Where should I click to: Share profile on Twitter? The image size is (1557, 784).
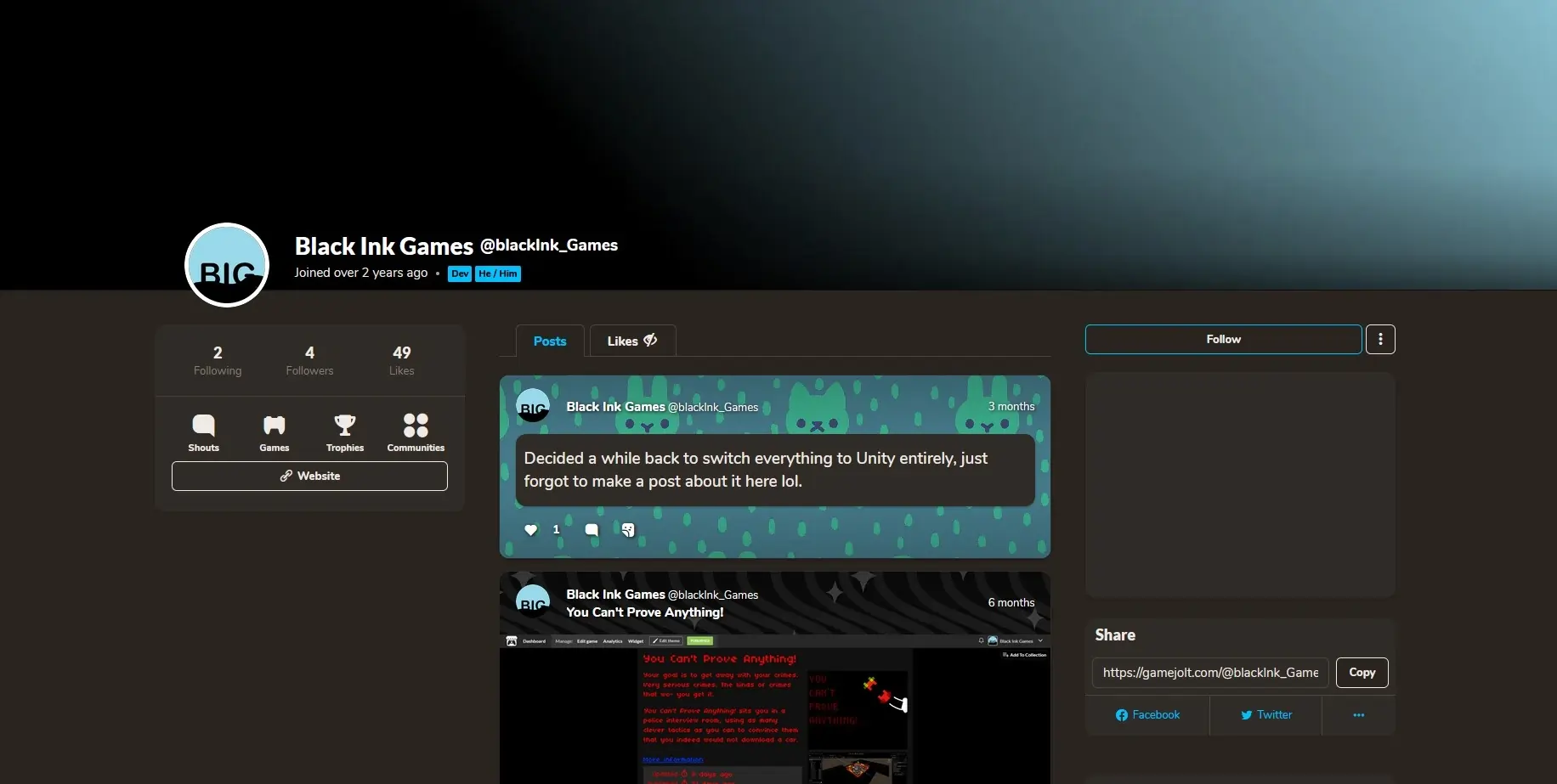(x=1265, y=715)
